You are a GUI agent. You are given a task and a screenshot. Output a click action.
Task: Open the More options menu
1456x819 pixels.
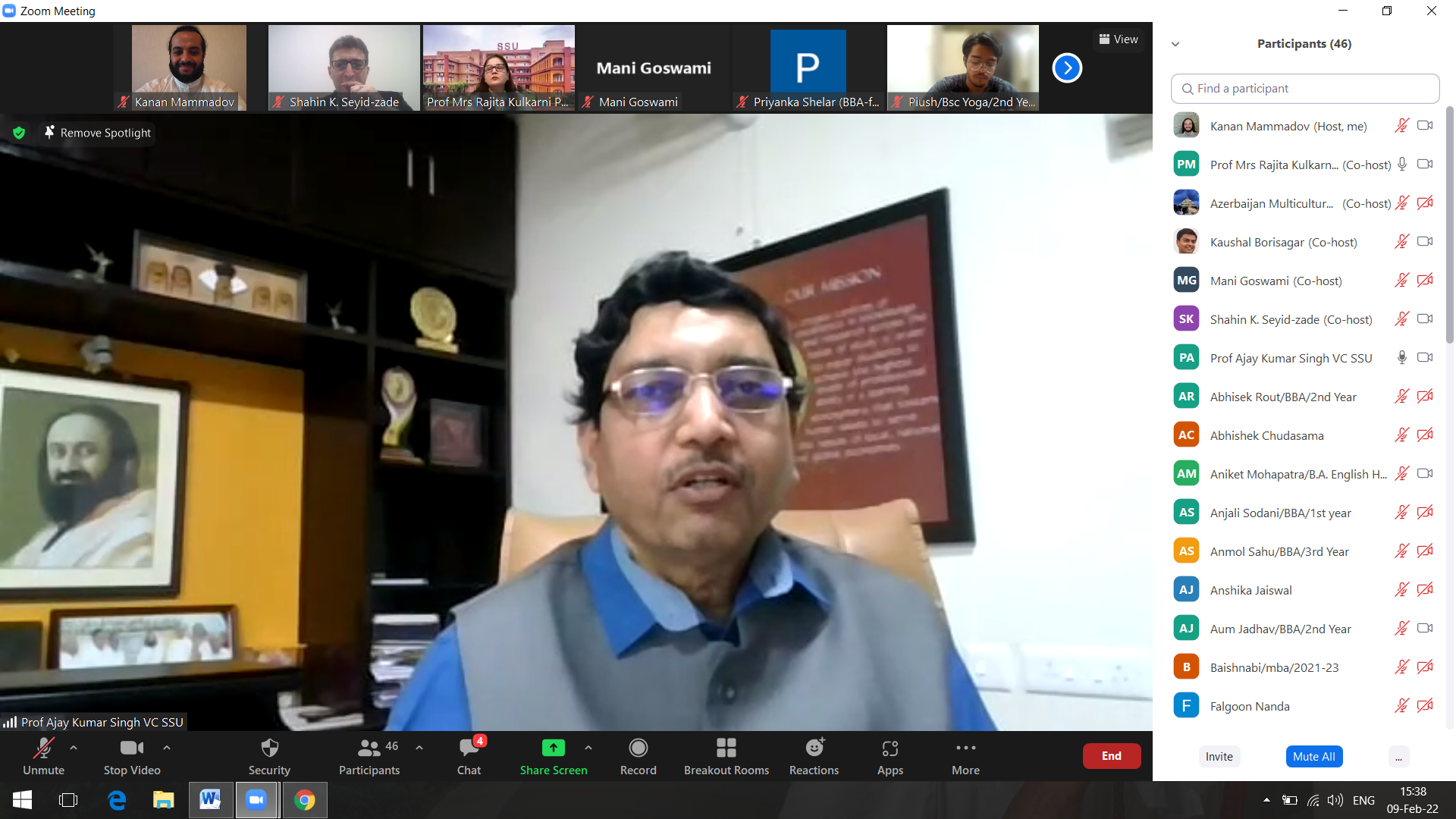pos(965,748)
